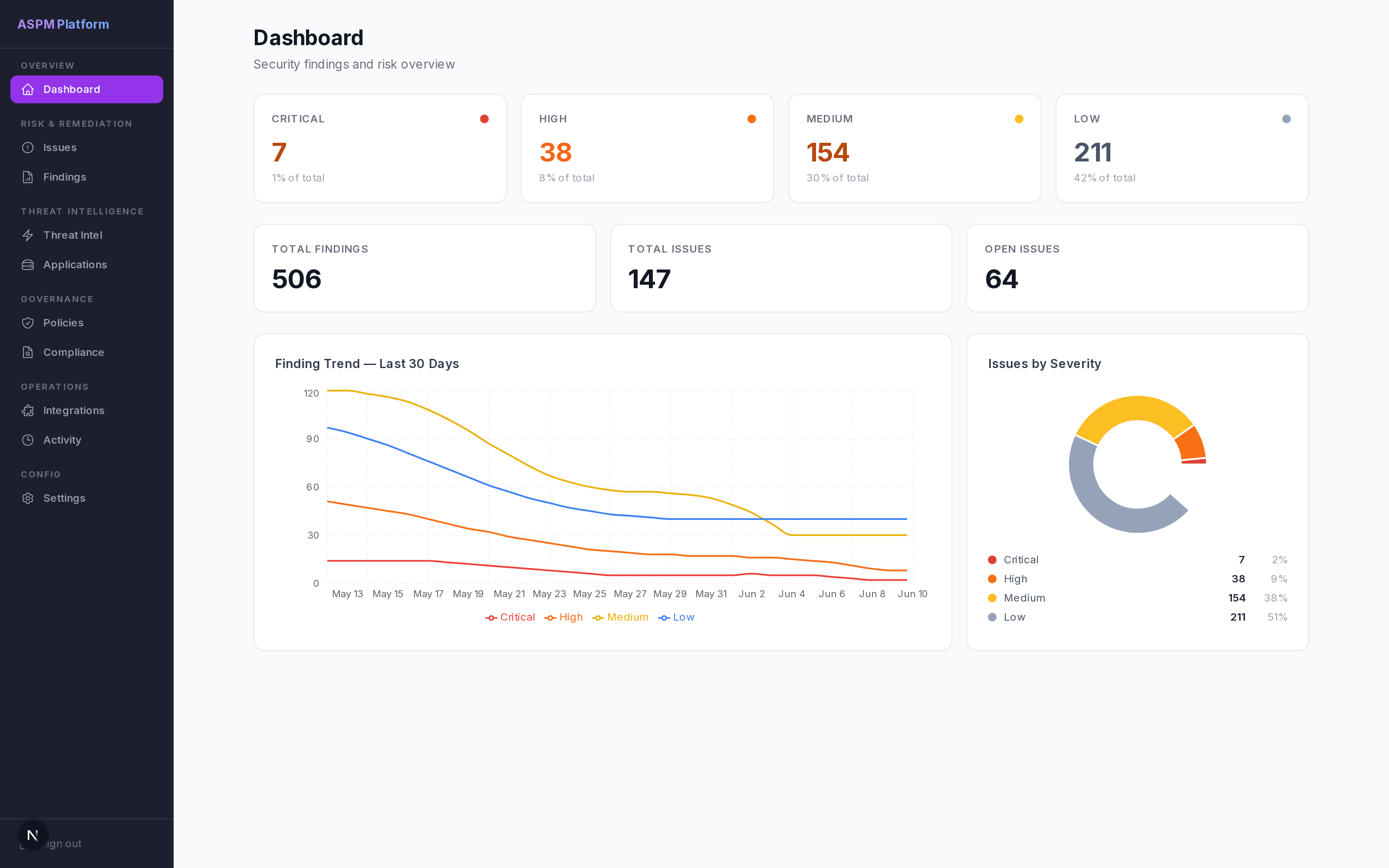Screen dimensions: 1389x868
Task: Toggle Medium series in chart legend
Action: click(620, 617)
